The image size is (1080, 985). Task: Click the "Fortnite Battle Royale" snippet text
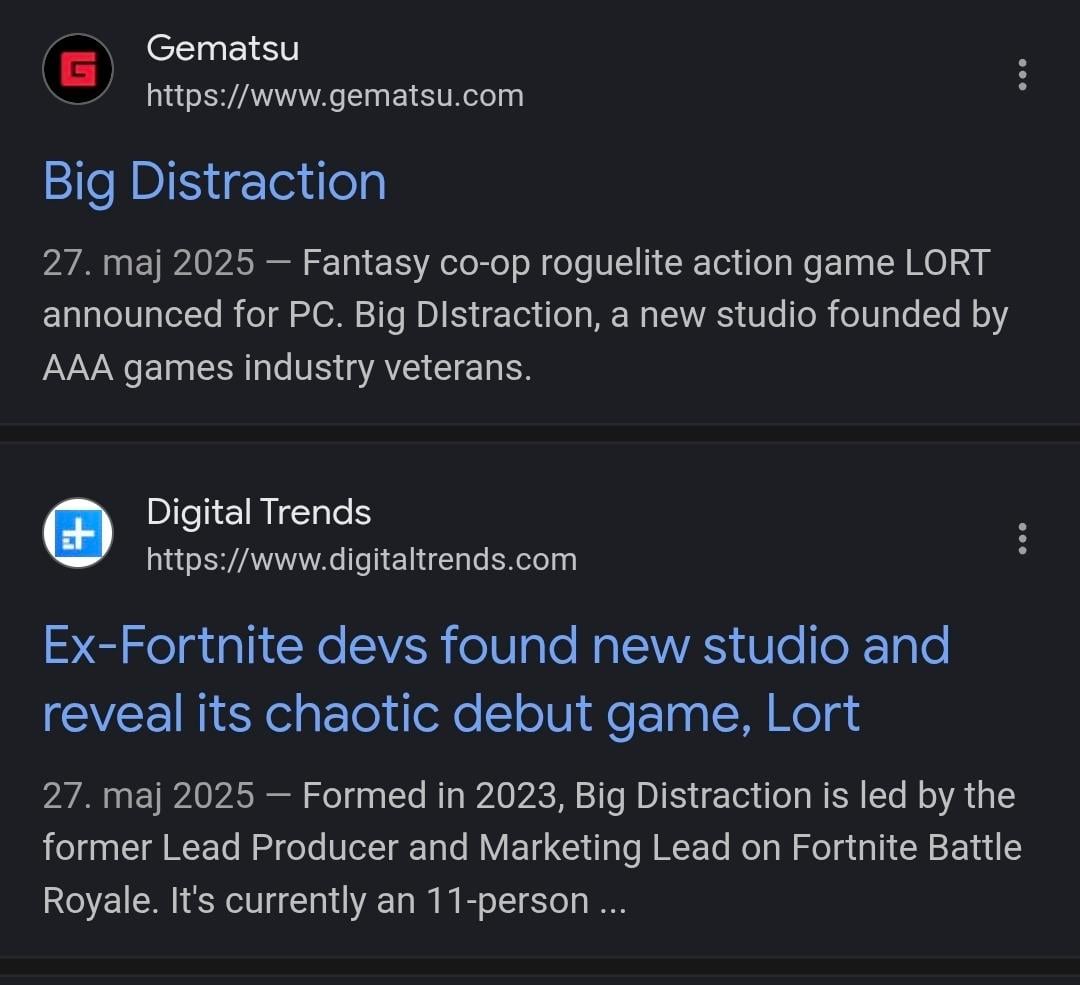pos(906,848)
